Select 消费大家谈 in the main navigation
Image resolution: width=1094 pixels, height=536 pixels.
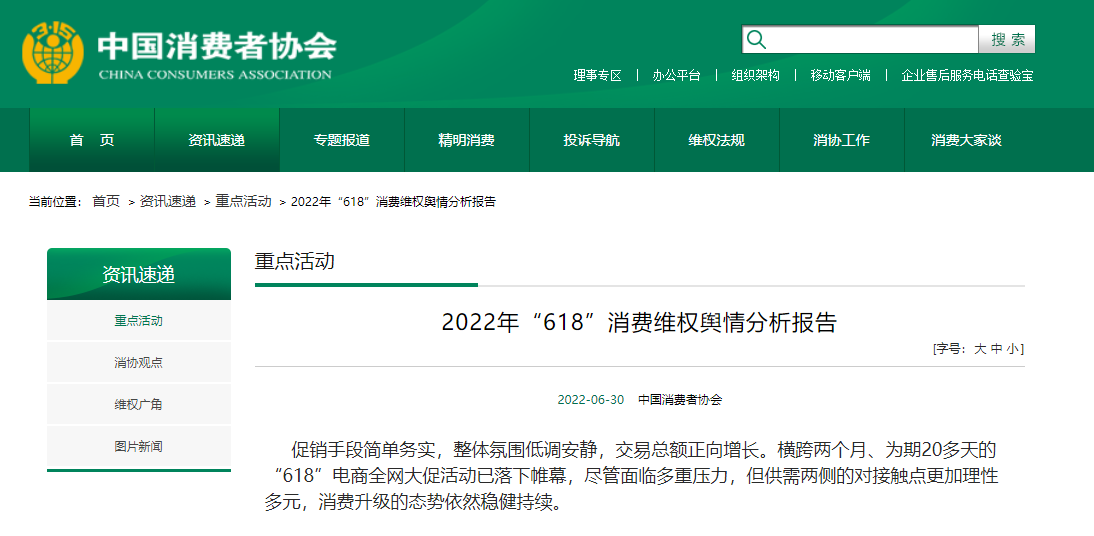pyautogui.click(x=966, y=140)
